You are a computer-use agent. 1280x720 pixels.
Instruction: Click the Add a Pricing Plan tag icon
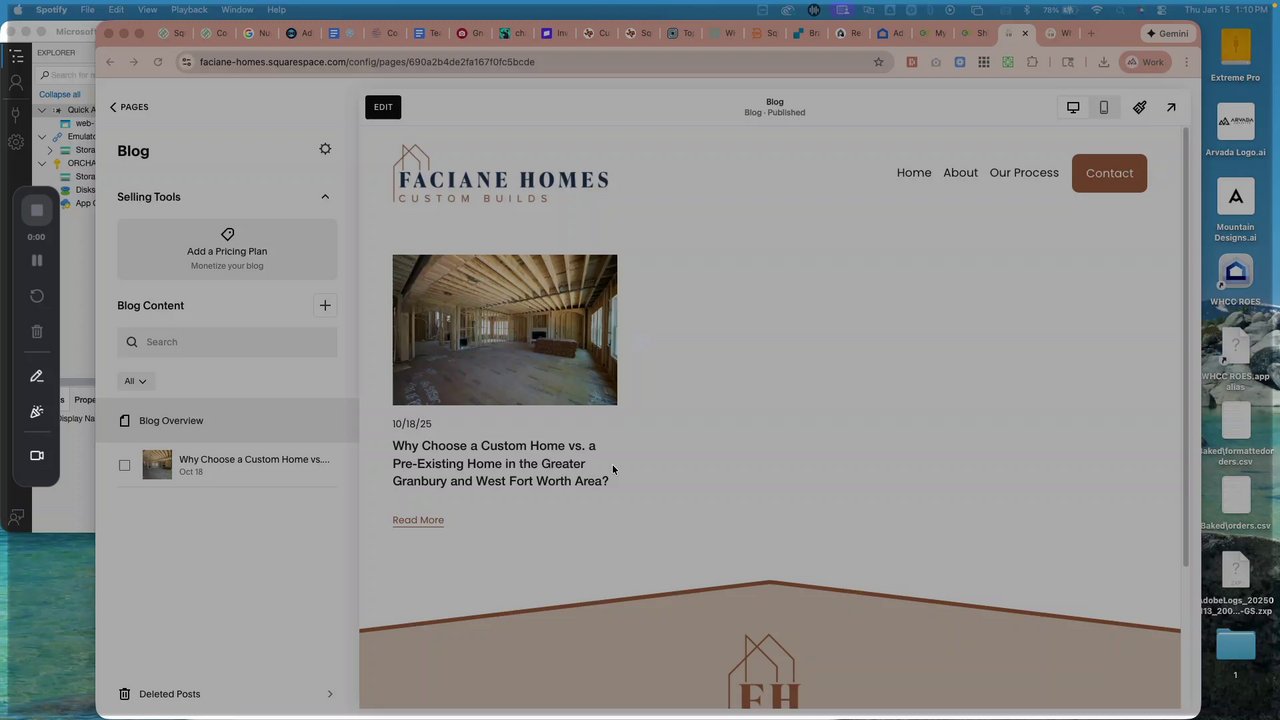(x=227, y=234)
